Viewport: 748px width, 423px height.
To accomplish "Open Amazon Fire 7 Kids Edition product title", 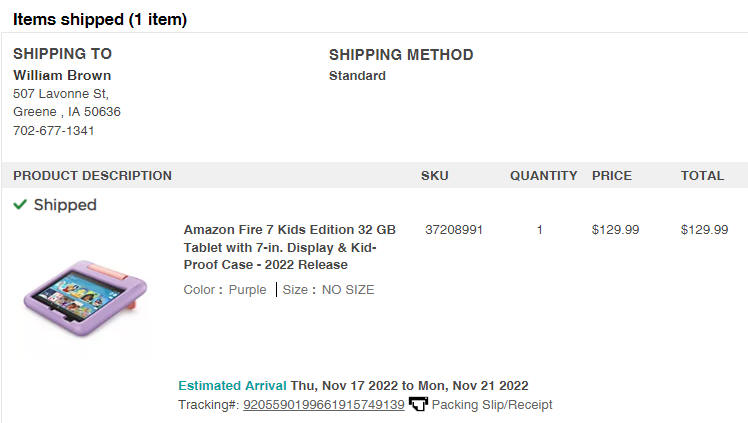I will click(290, 247).
